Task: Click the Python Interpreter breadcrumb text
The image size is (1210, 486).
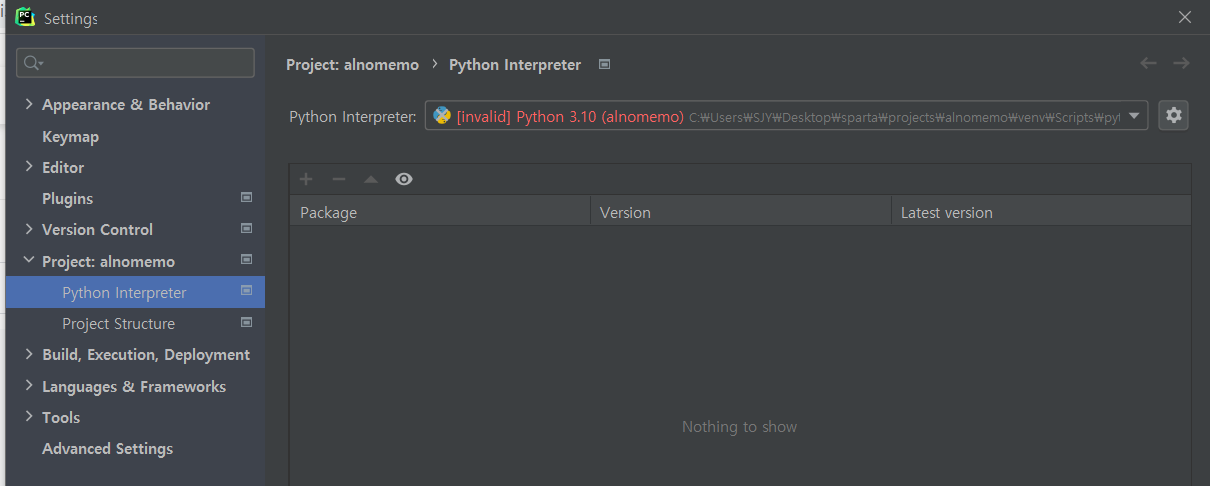Action: tap(515, 64)
